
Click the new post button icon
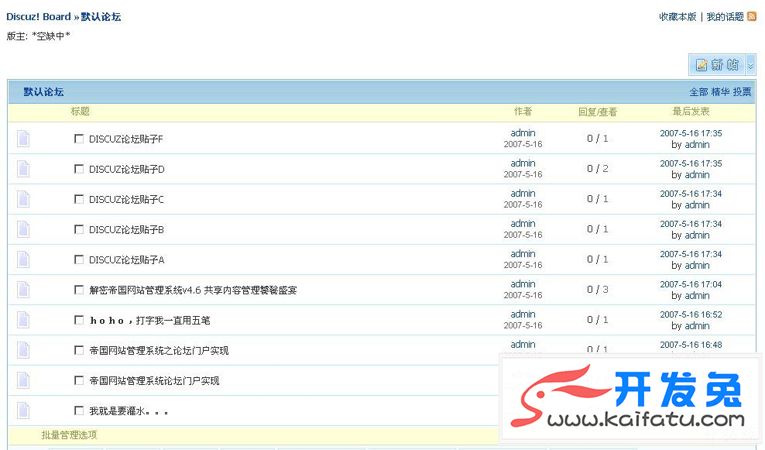pyautogui.click(x=717, y=64)
